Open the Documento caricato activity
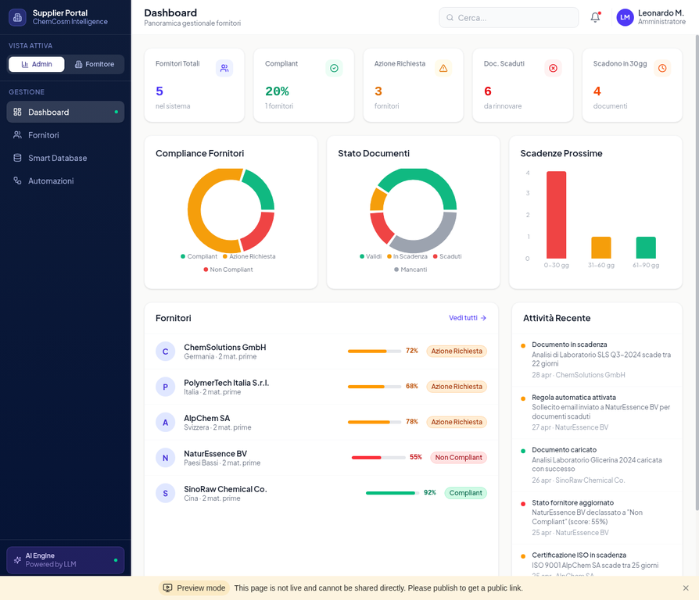The width and height of the screenshot is (699, 600). 597,465
